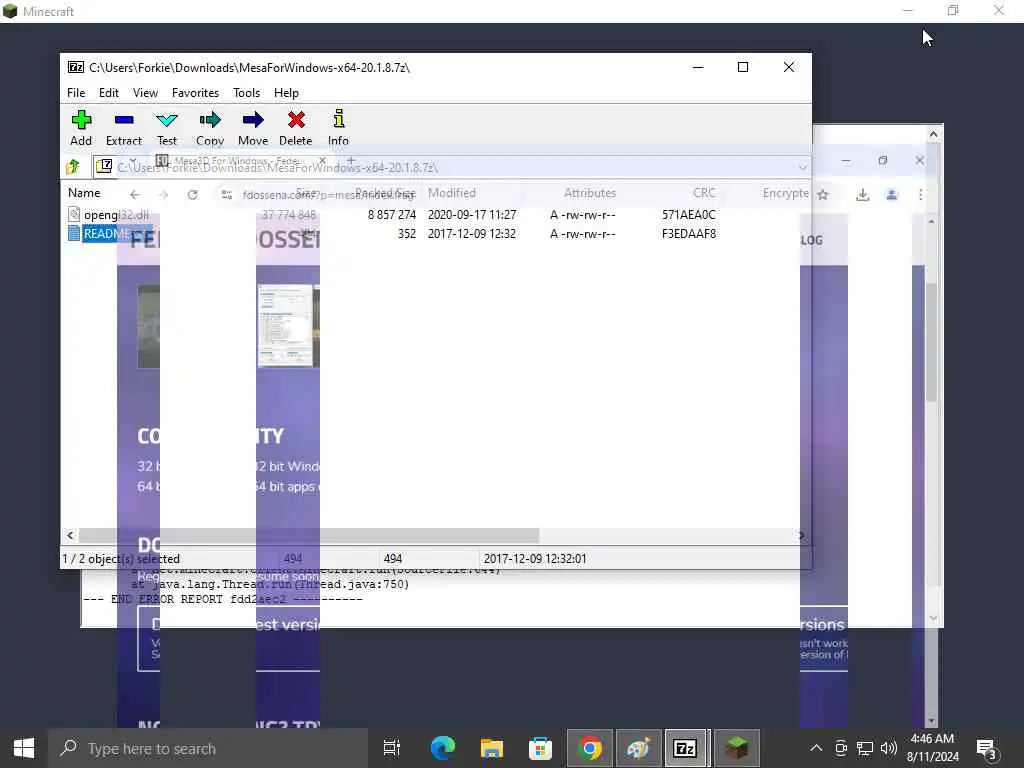Click the left arrow of 7-Zip horizontal scrollbar
This screenshot has width=1024, height=768.
point(71,536)
